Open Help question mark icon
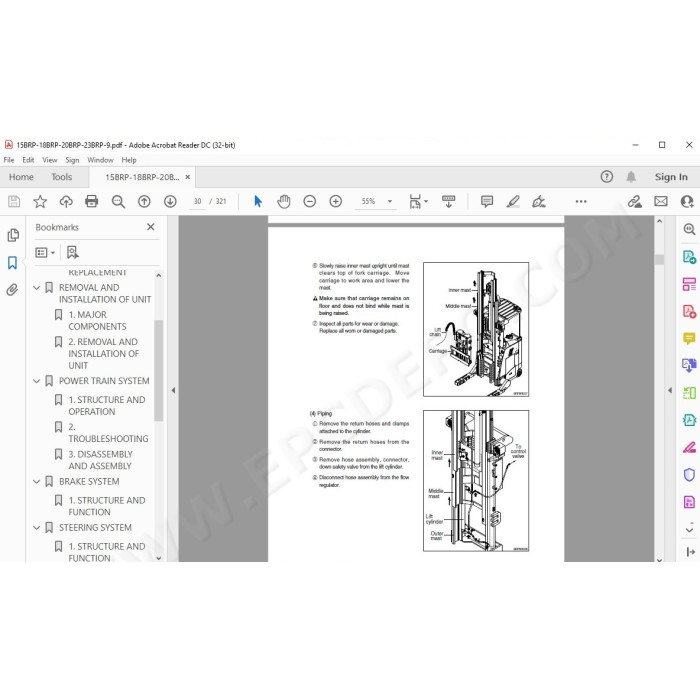The height and width of the screenshot is (700, 700). pyautogui.click(x=607, y=177)
